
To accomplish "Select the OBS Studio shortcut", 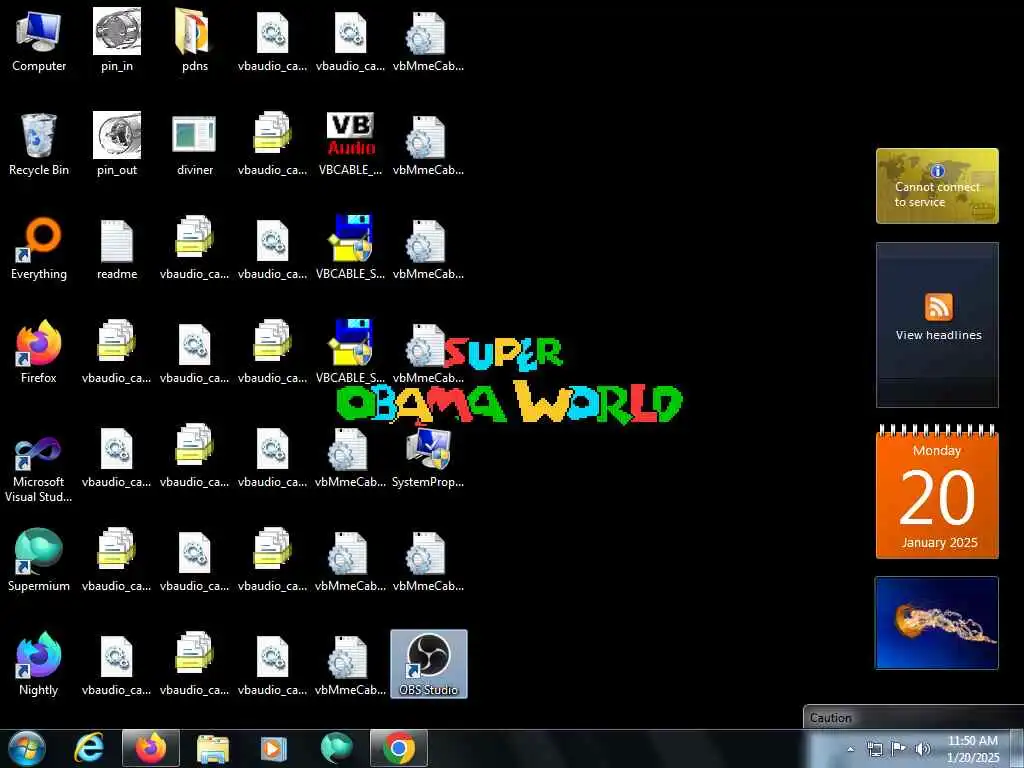I will point(428,664).
